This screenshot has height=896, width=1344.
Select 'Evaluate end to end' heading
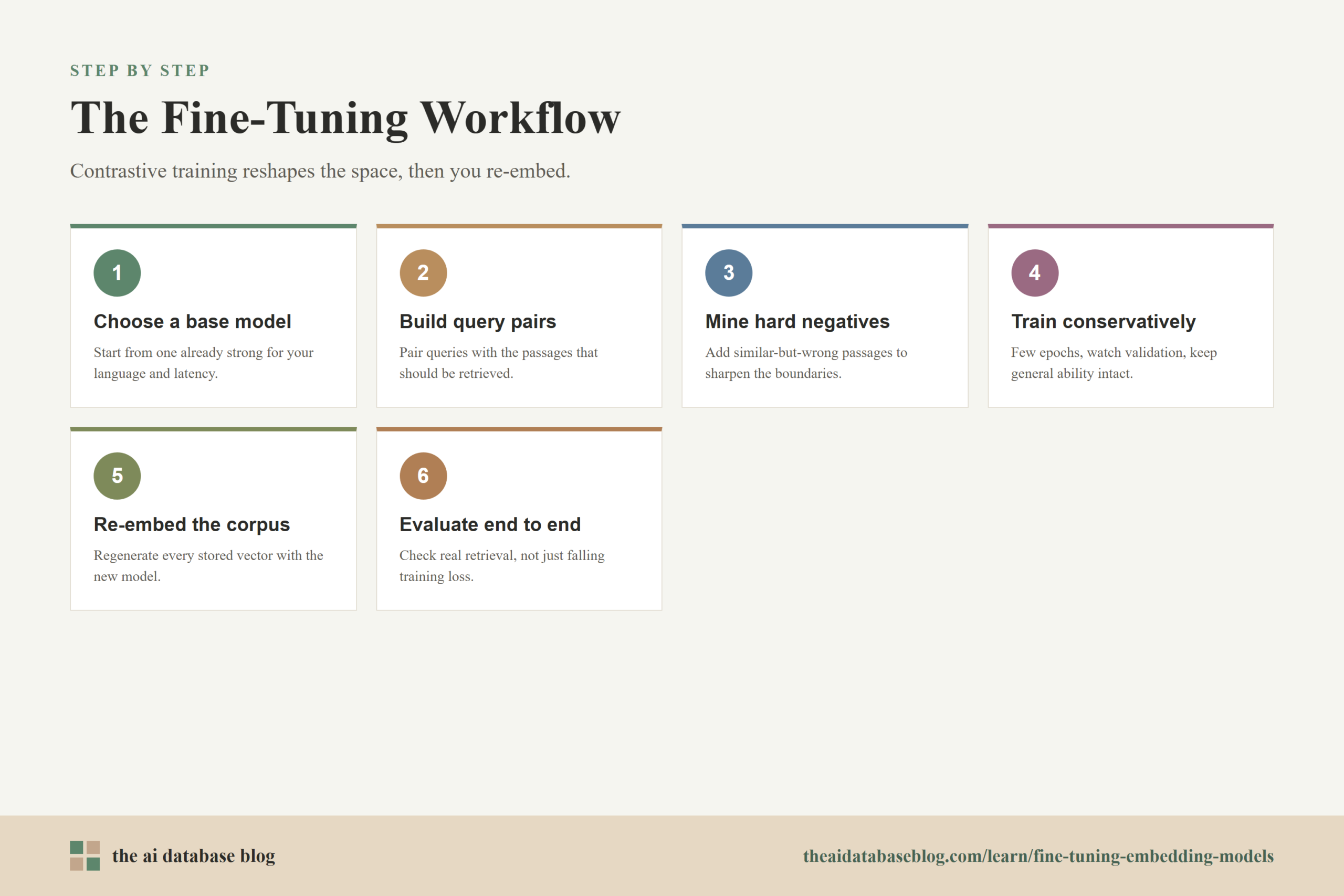coord(490,524)
